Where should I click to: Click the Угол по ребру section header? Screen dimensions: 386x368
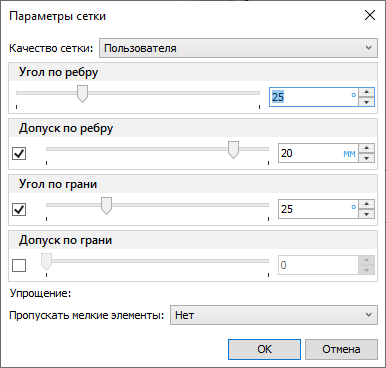[x=193, y=72]
